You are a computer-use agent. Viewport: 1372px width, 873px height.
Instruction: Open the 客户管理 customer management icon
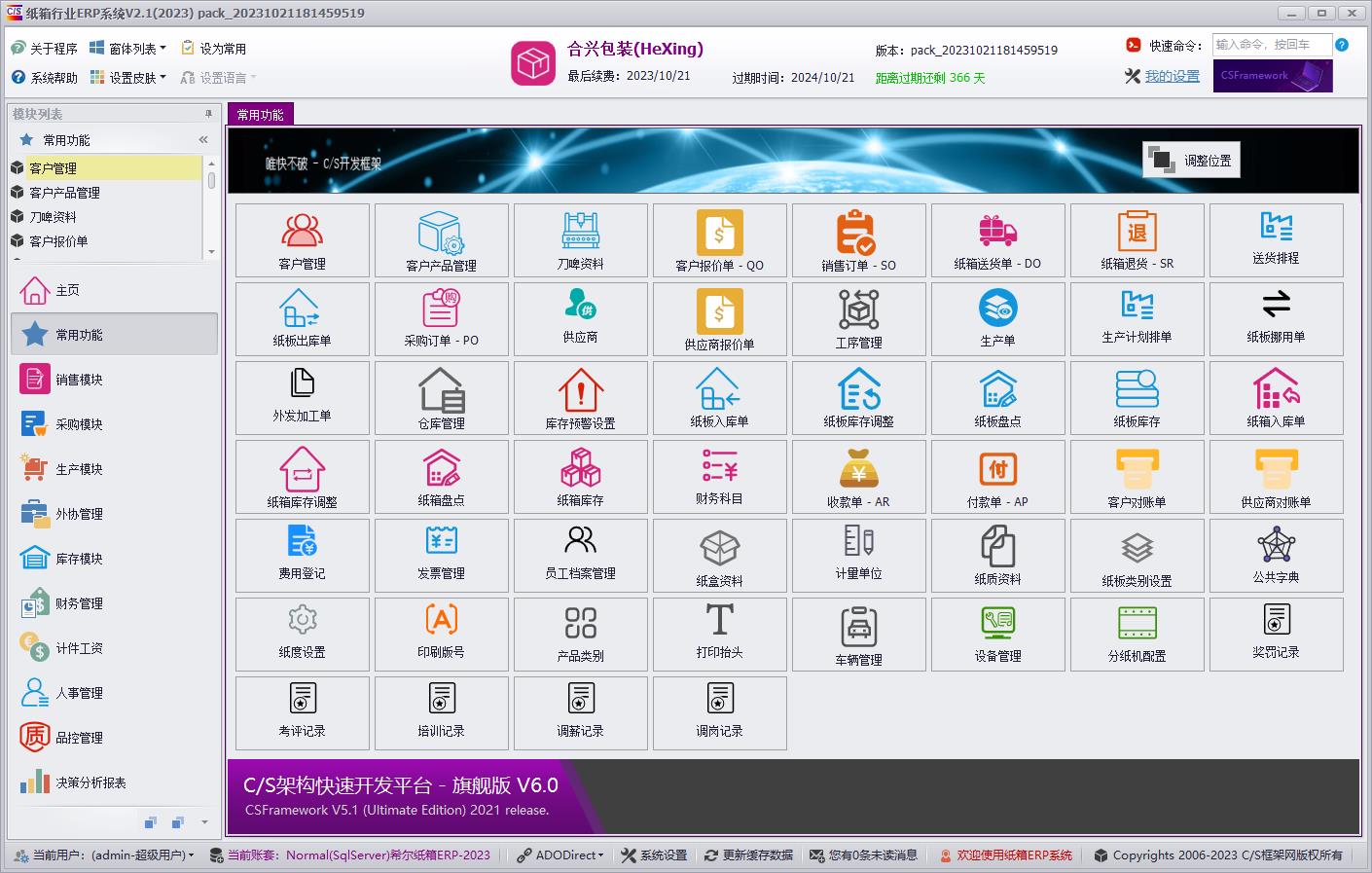(302, 240)
